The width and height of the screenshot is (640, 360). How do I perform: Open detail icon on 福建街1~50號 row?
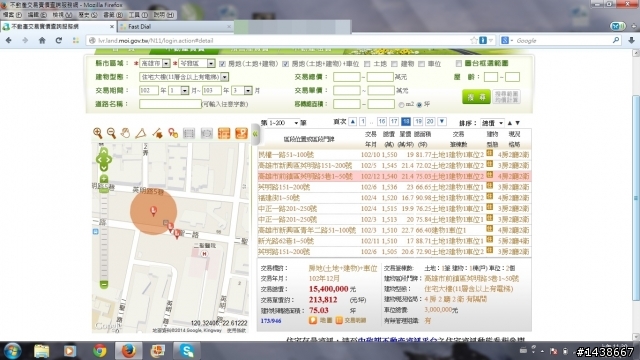pos(489,197)
